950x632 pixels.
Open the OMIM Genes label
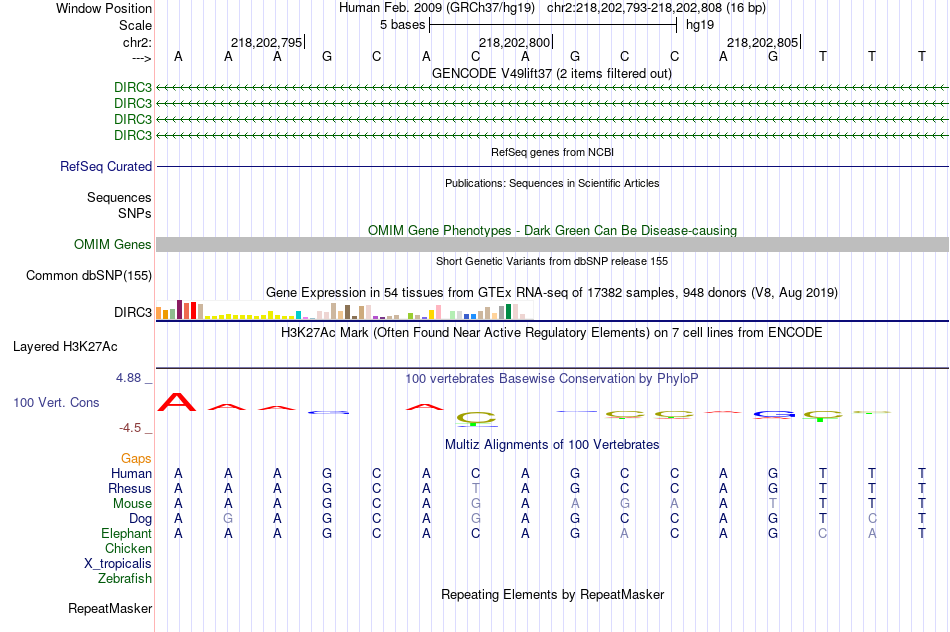(x=113, y=244)
